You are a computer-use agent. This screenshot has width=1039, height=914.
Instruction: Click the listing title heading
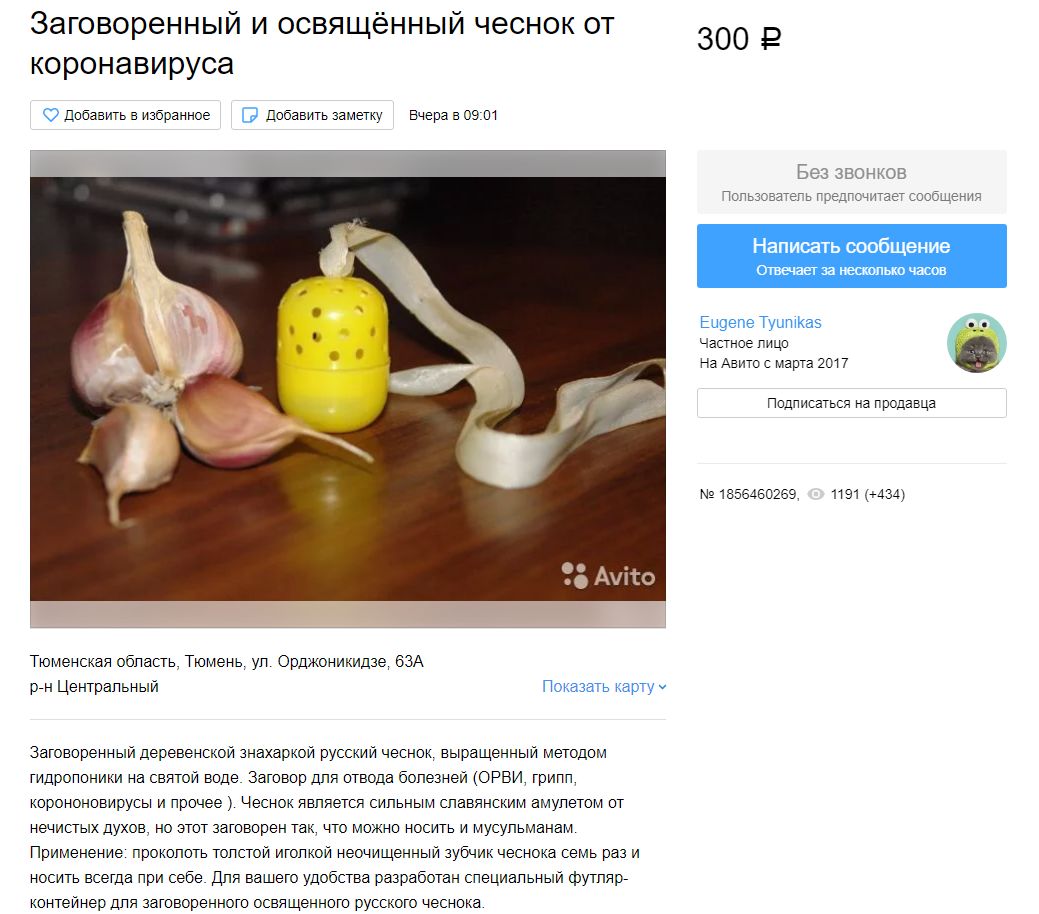pyautogui.click(x=322, y=44)
